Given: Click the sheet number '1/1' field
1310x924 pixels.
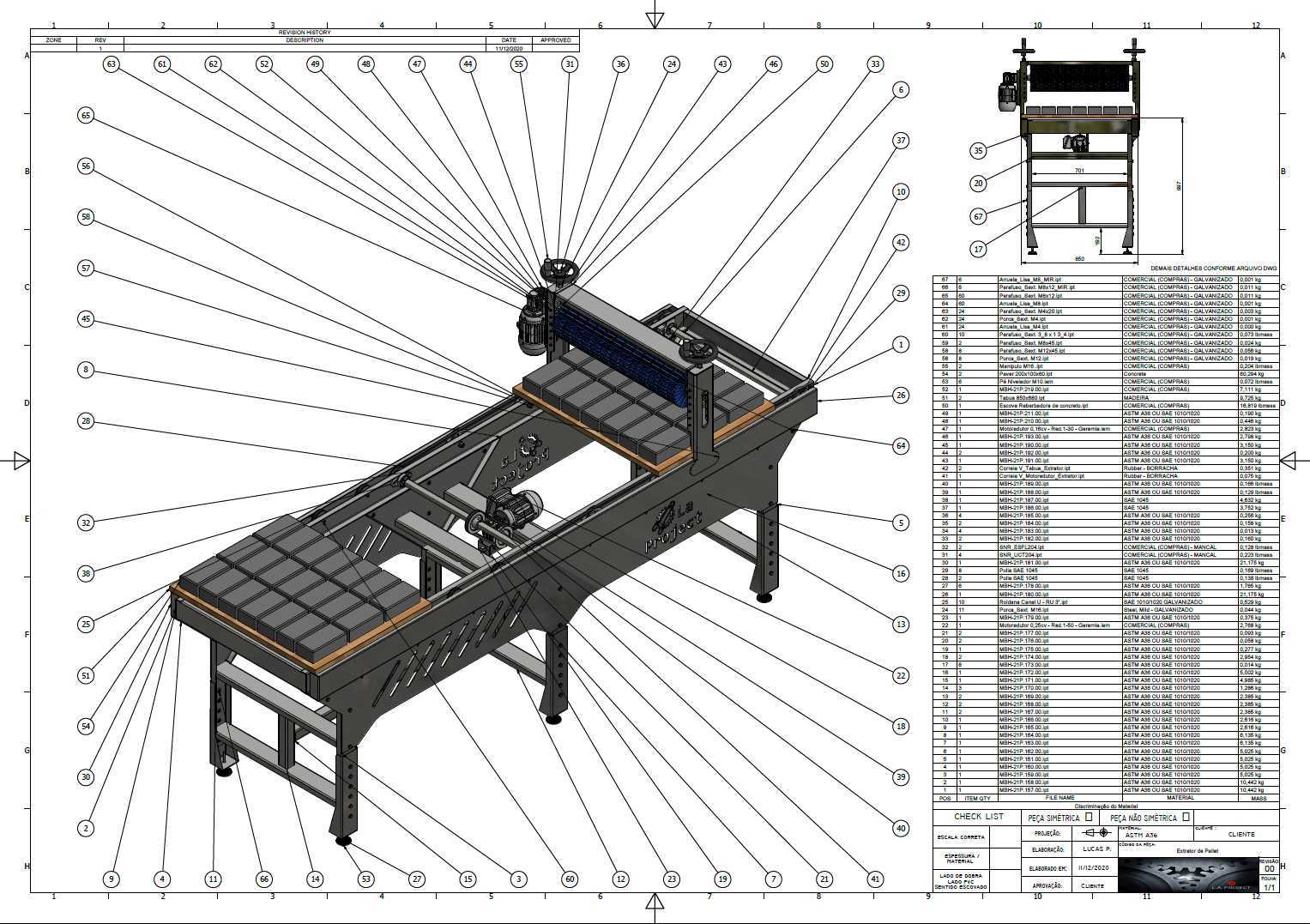Looking at the screenshot, I should click(x=1270, y=887).
